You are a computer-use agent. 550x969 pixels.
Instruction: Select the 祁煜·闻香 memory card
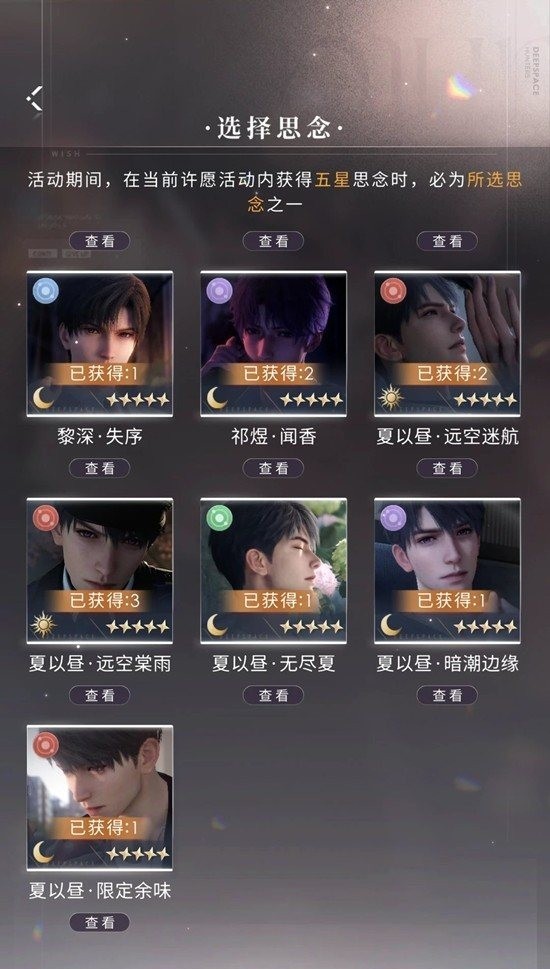(x=274, y=344)
